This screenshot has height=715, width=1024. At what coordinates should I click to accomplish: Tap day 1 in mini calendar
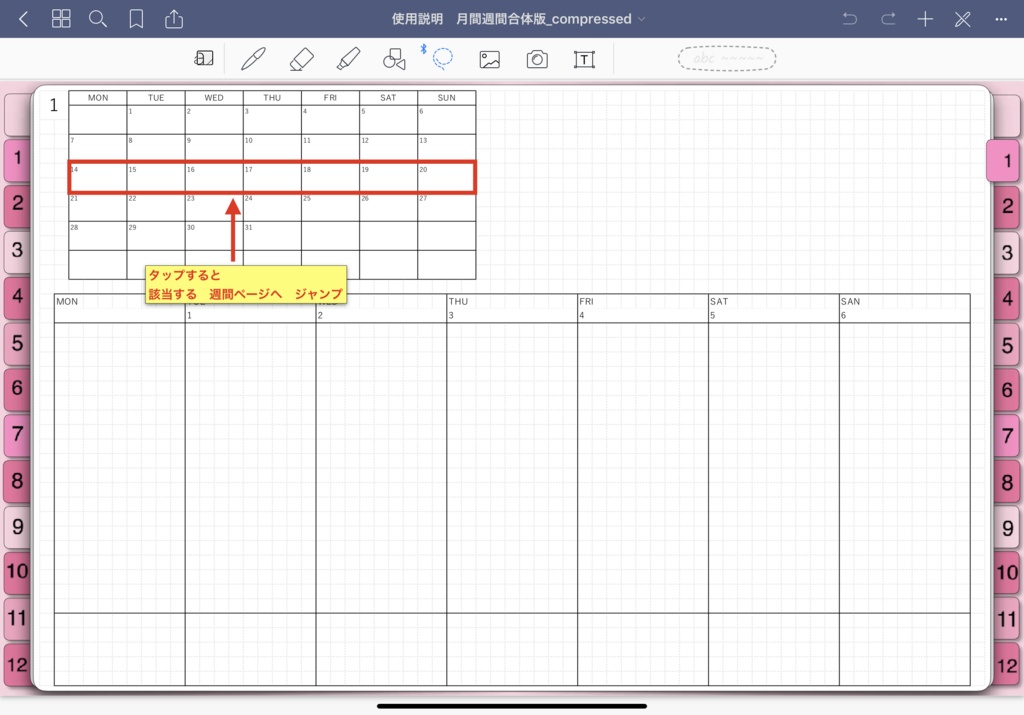(x=155, y=119)
